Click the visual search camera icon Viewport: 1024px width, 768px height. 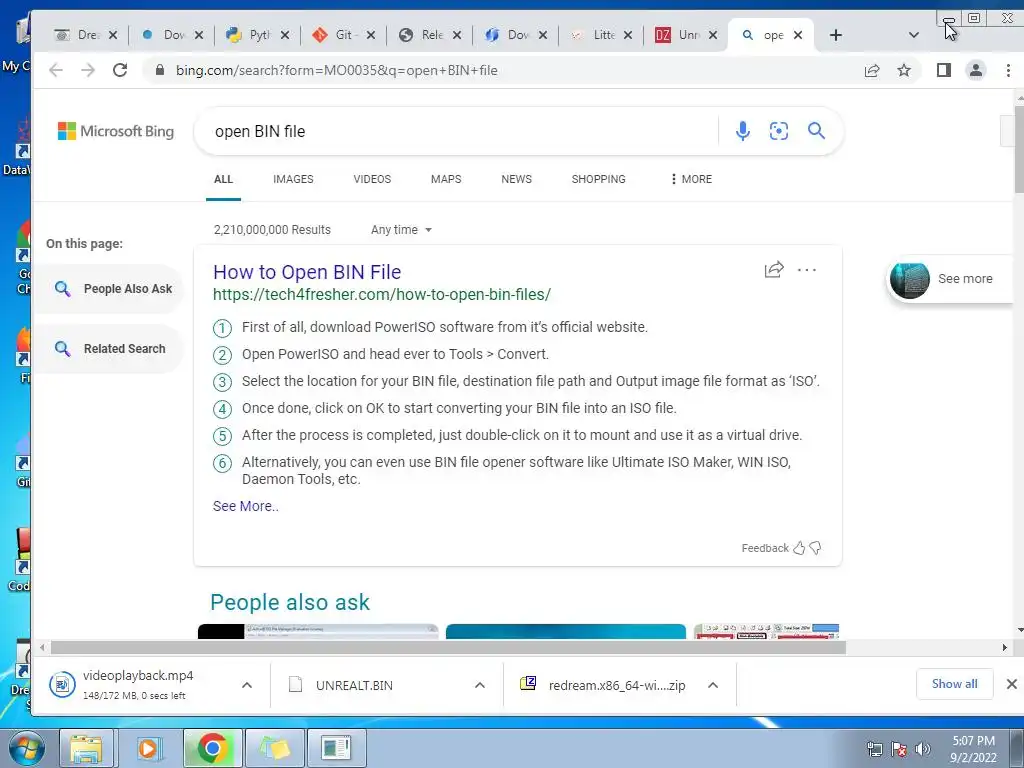click(778, 131)
